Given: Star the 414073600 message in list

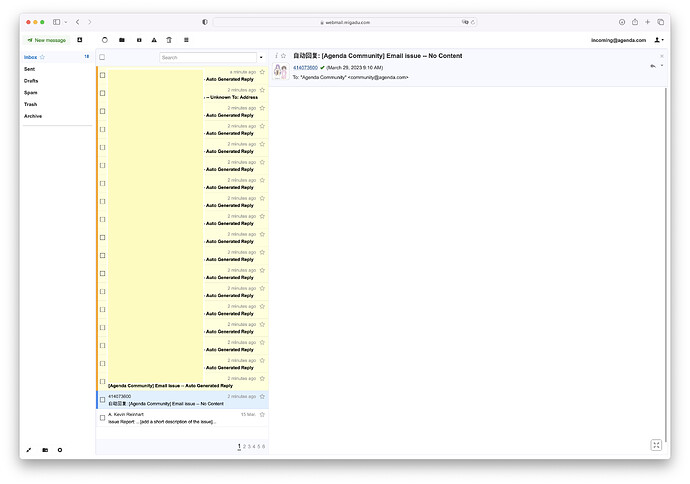Looking at the screenshot, I should click(x=262, y=396).
